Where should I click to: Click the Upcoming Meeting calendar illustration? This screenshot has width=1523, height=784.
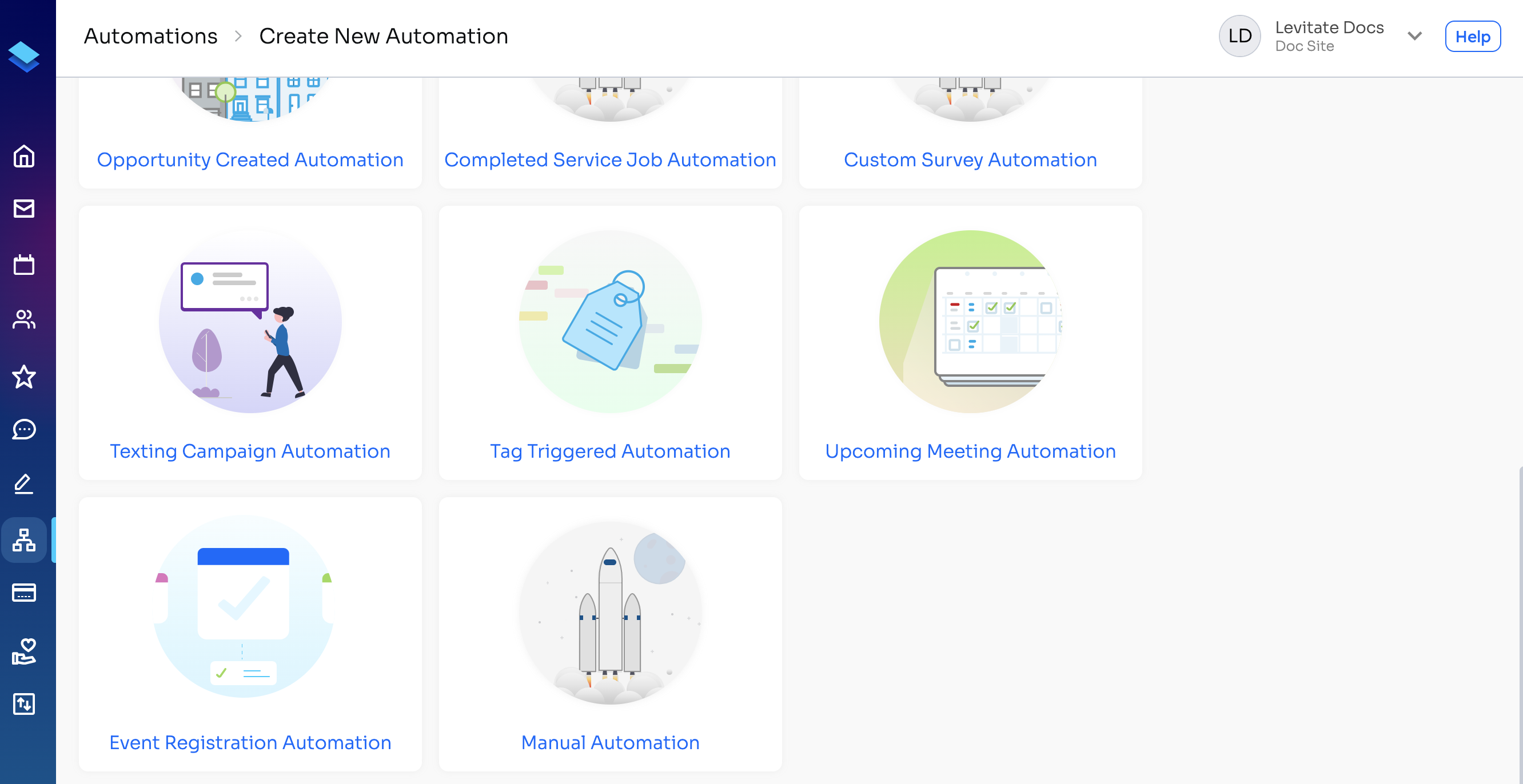[x=970, y=321]
